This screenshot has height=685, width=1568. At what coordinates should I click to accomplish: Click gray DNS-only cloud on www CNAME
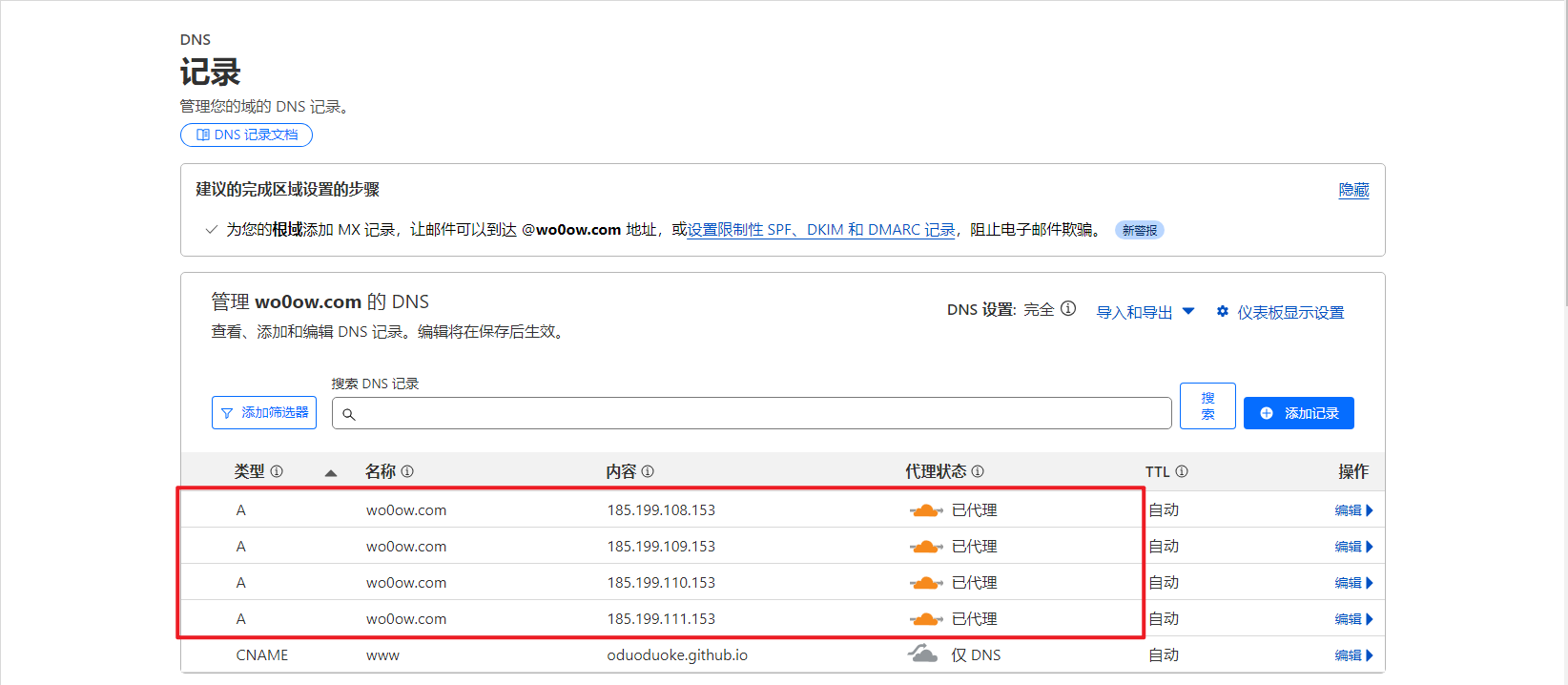(x=922, y=654)
